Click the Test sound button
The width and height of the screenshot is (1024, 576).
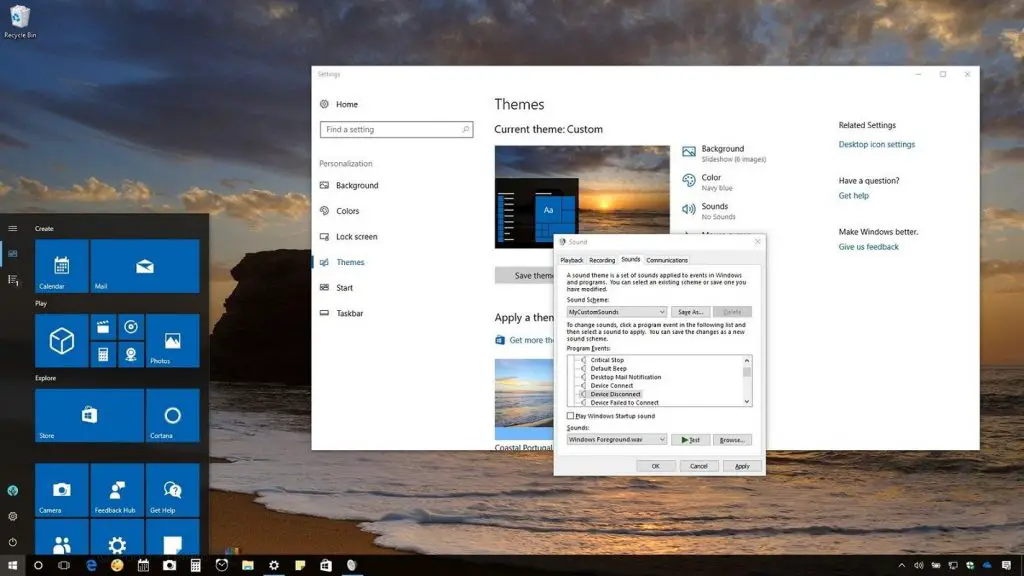pyautogui.click(x=690, y=439)
